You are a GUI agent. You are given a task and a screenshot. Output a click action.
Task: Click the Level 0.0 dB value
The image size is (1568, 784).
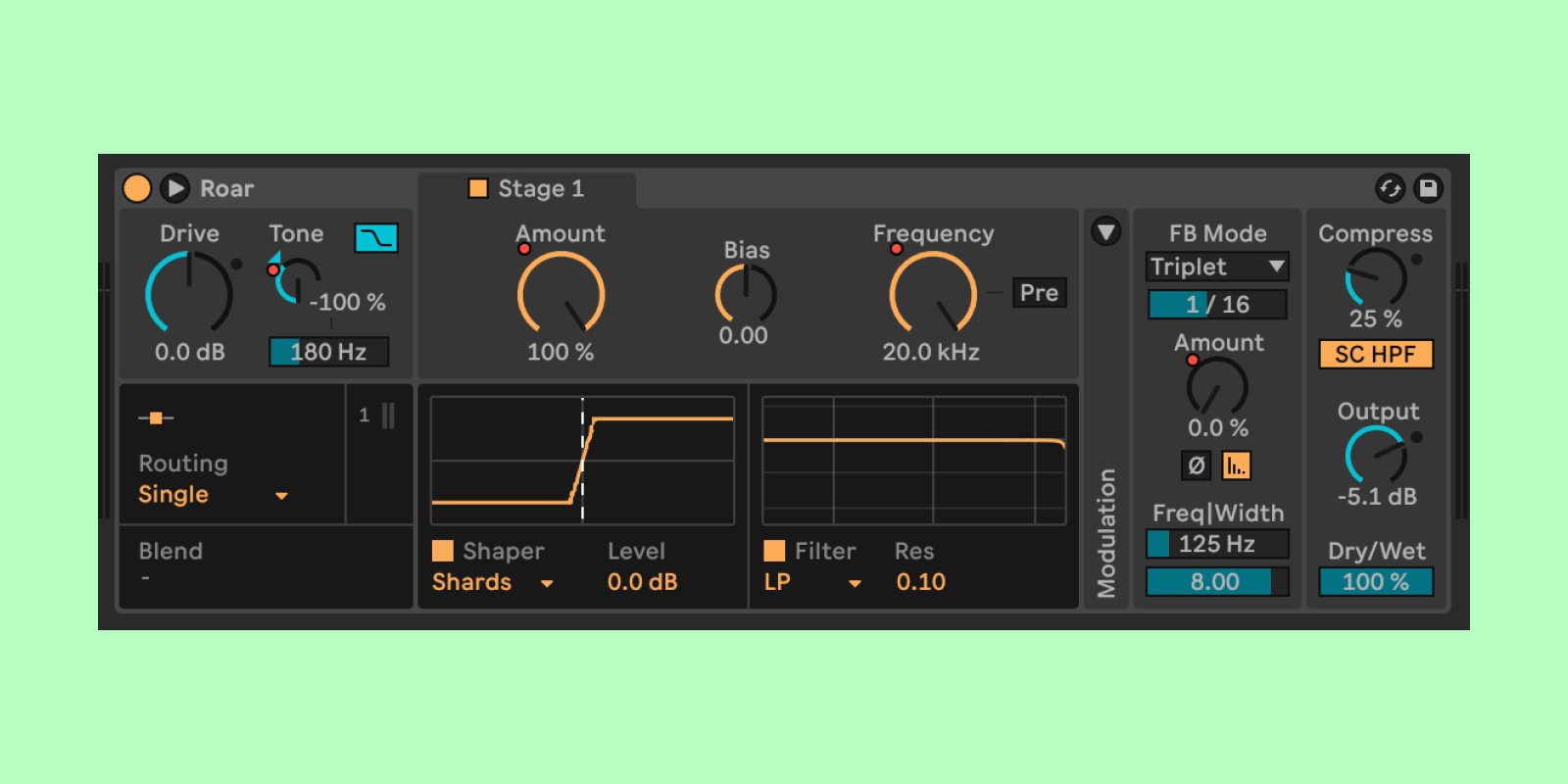643,582
